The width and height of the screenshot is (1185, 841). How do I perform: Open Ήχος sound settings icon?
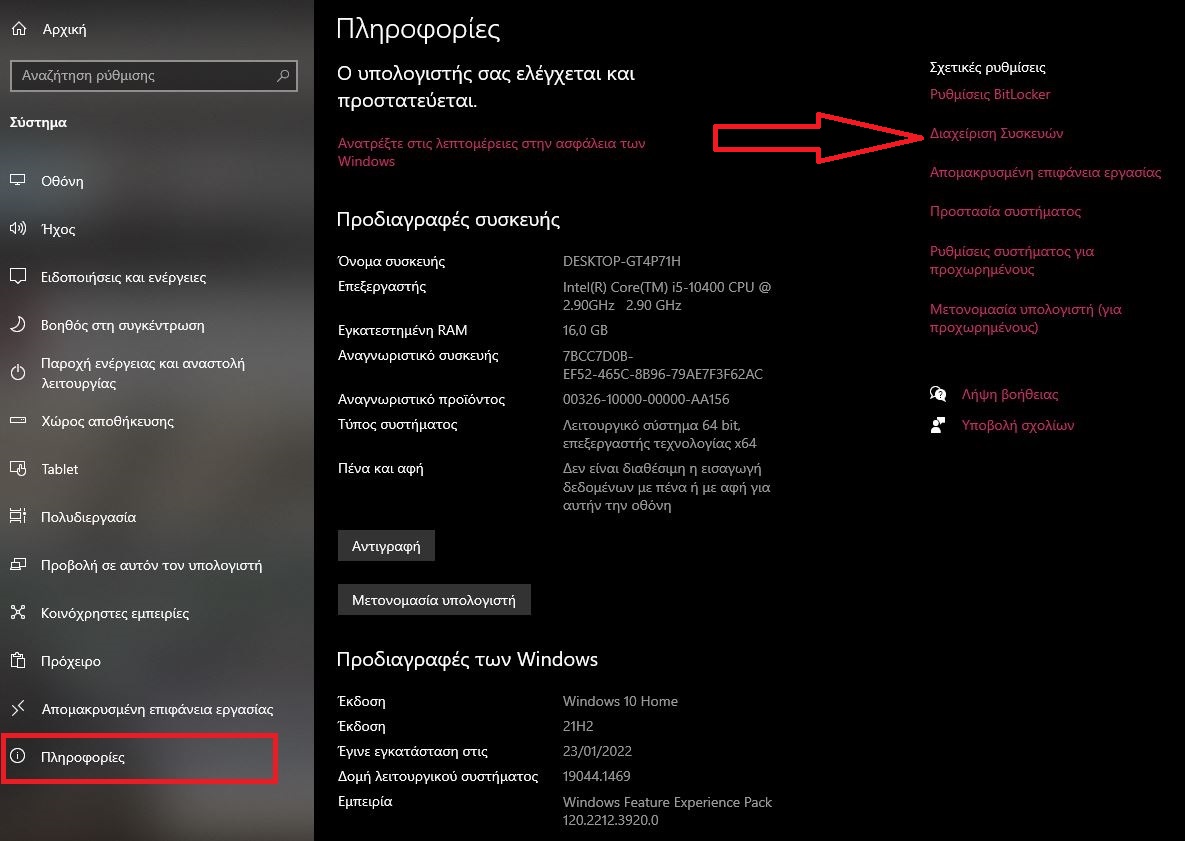18,228
